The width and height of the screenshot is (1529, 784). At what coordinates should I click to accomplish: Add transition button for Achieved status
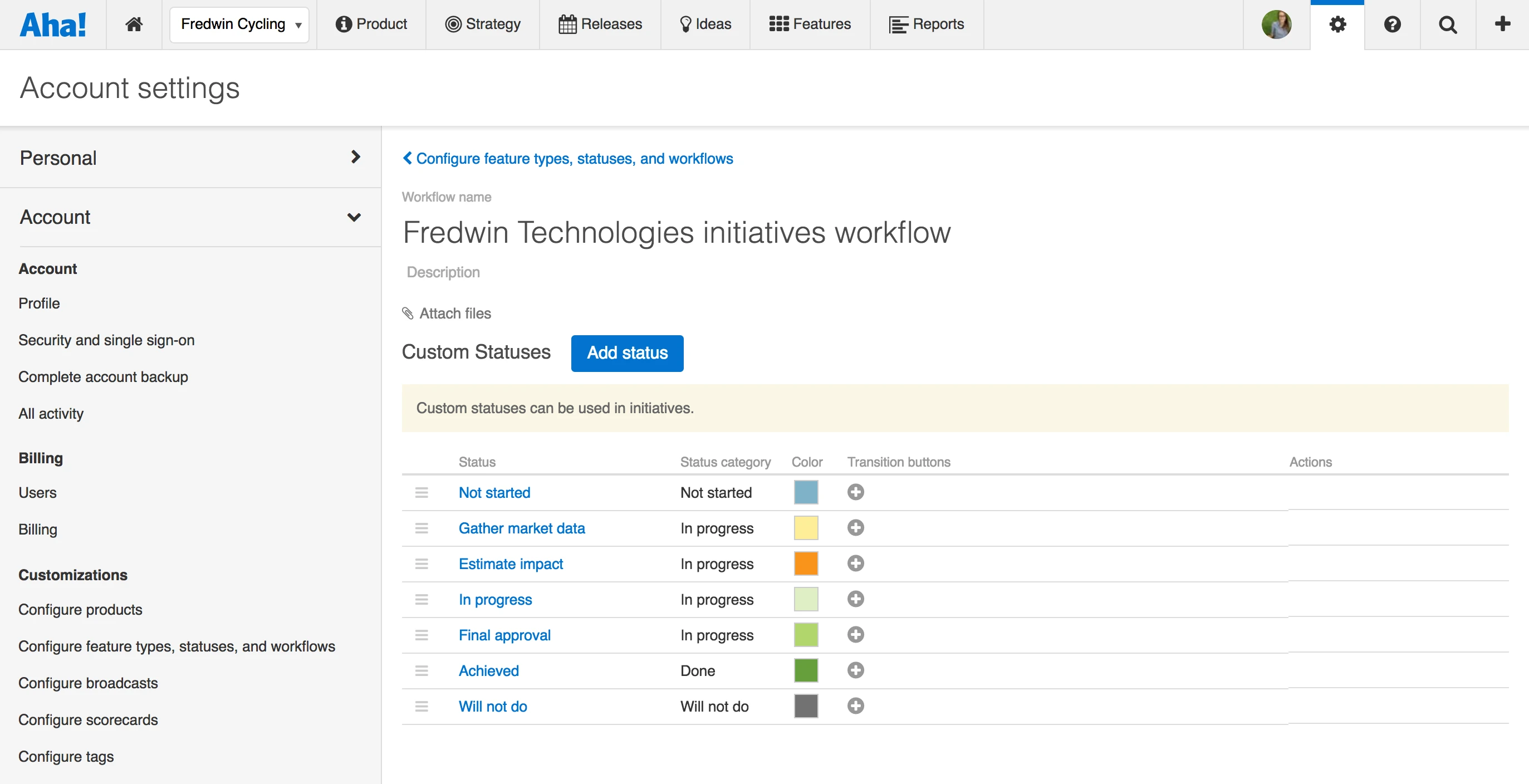pos(855,670)
